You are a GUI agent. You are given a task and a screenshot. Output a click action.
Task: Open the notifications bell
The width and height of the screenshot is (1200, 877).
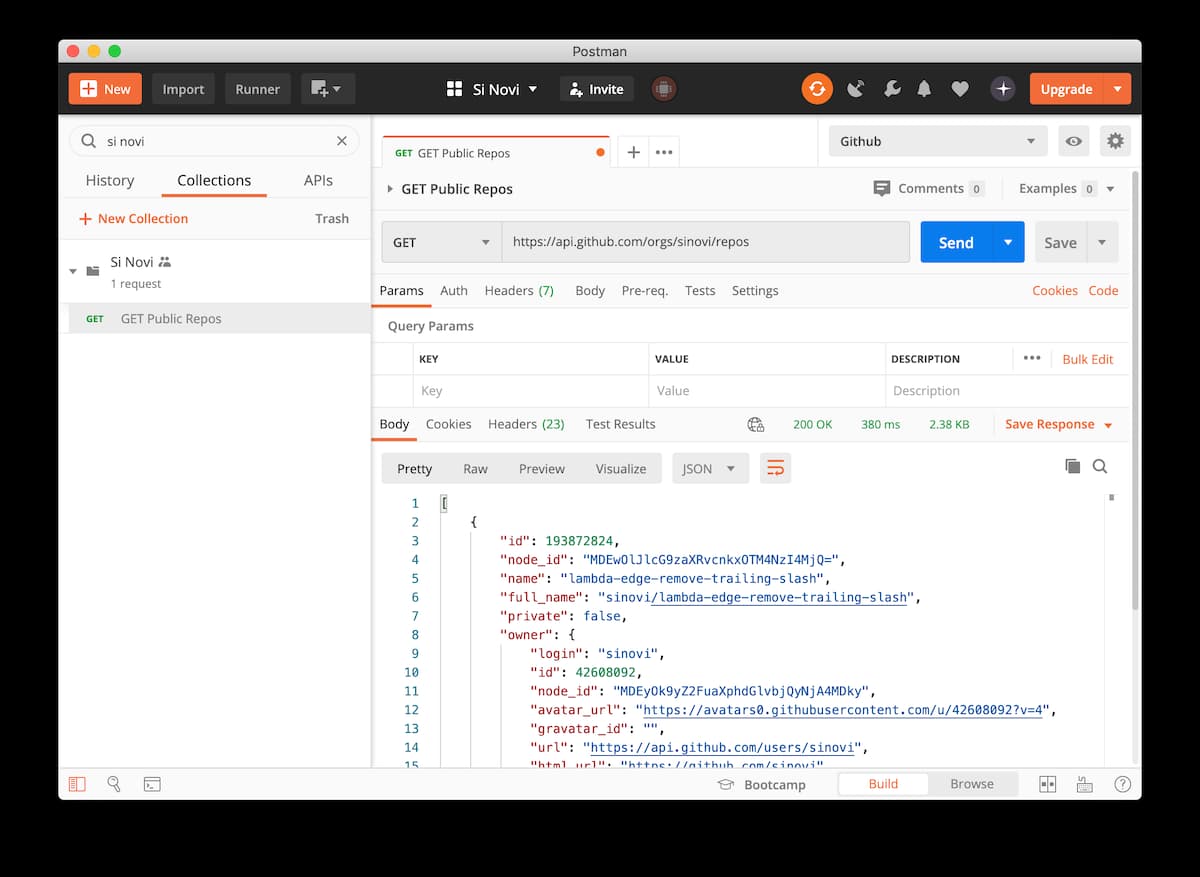click(x=925, y=89)
